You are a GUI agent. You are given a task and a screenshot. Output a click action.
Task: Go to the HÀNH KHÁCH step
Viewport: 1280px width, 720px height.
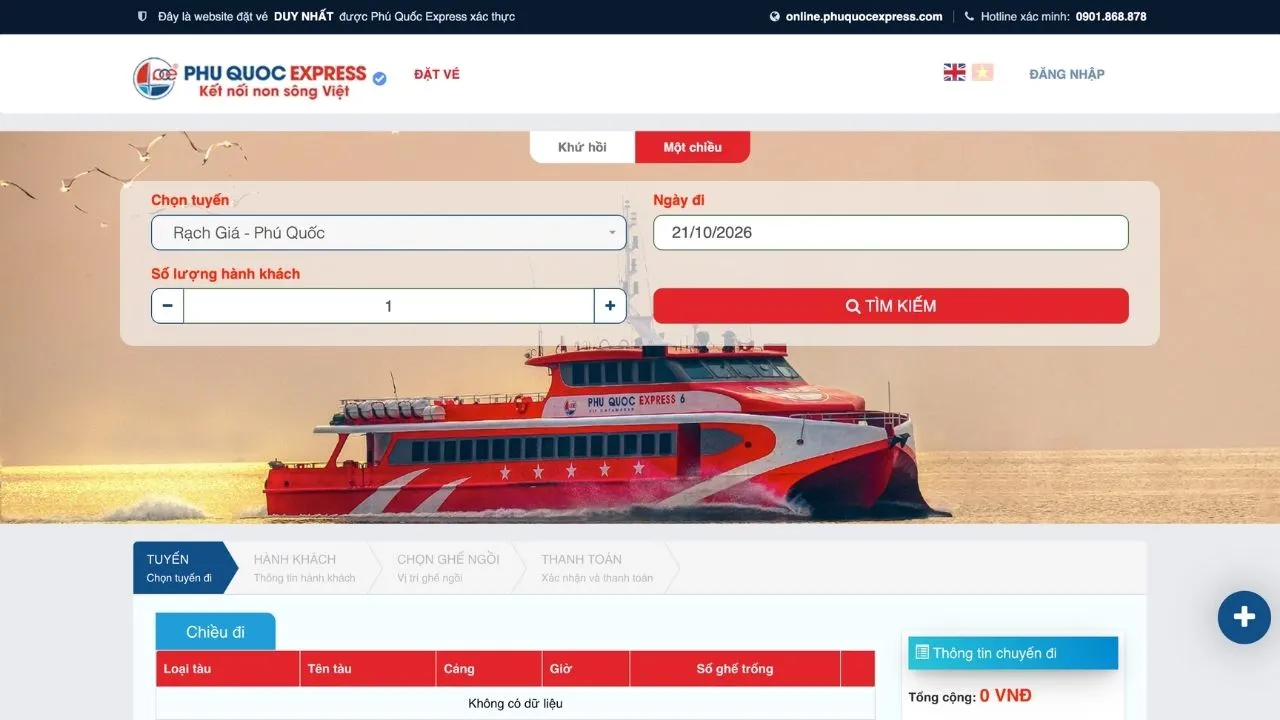(304, 568)
